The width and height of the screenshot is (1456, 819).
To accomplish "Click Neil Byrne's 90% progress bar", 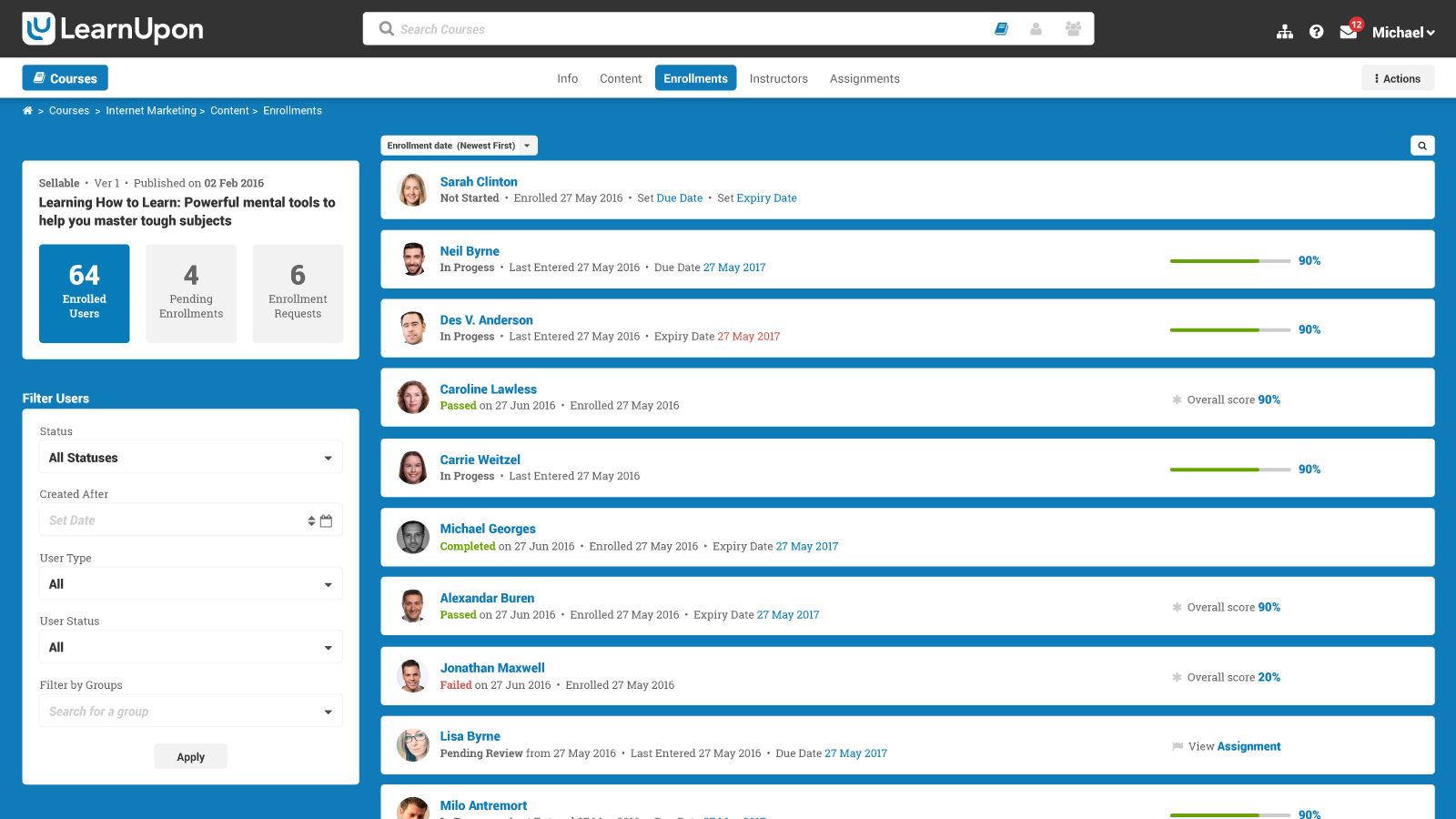I will click(1230, 260).
